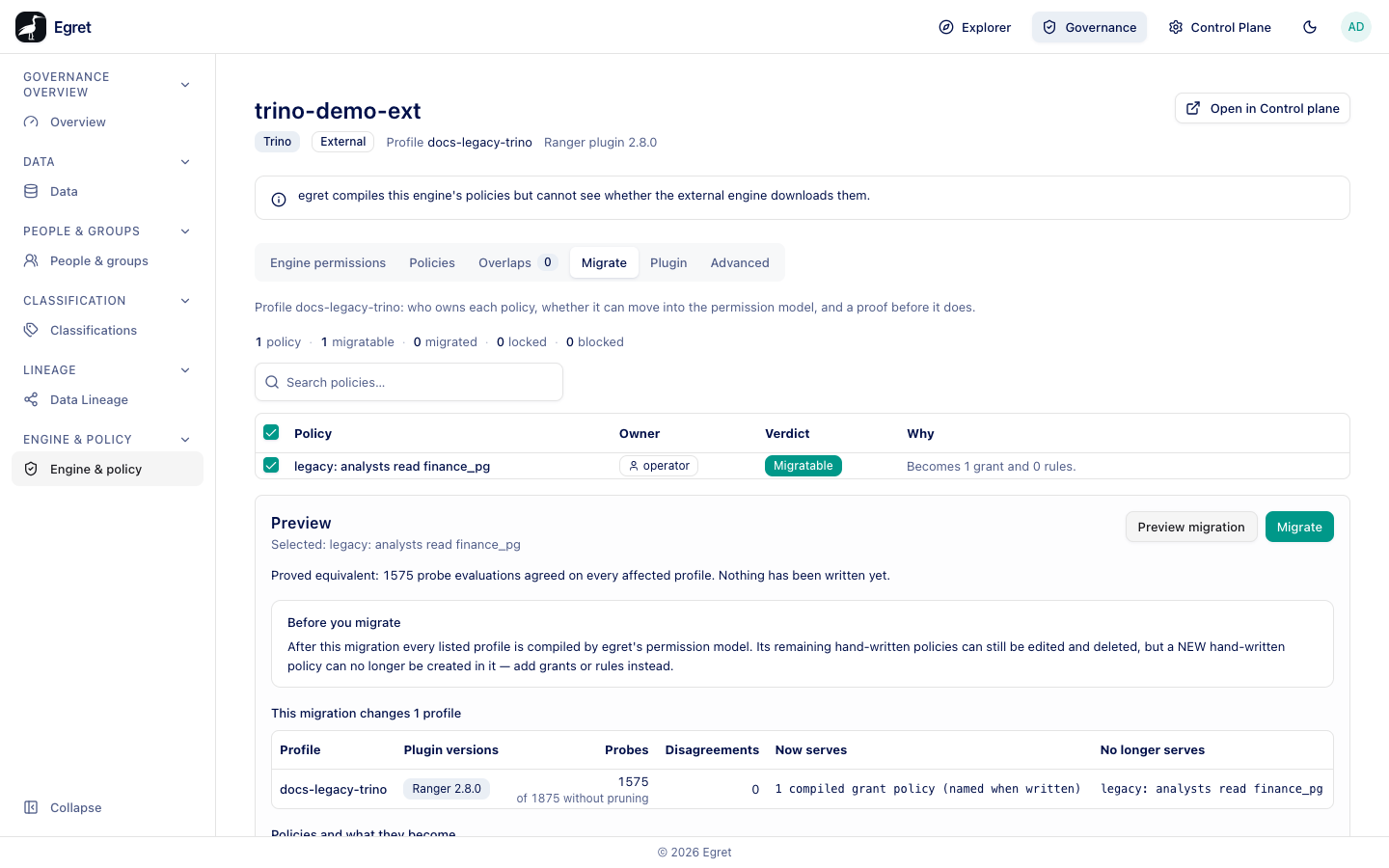Collapse the Classification section chevron

click(x=185, y=301)
